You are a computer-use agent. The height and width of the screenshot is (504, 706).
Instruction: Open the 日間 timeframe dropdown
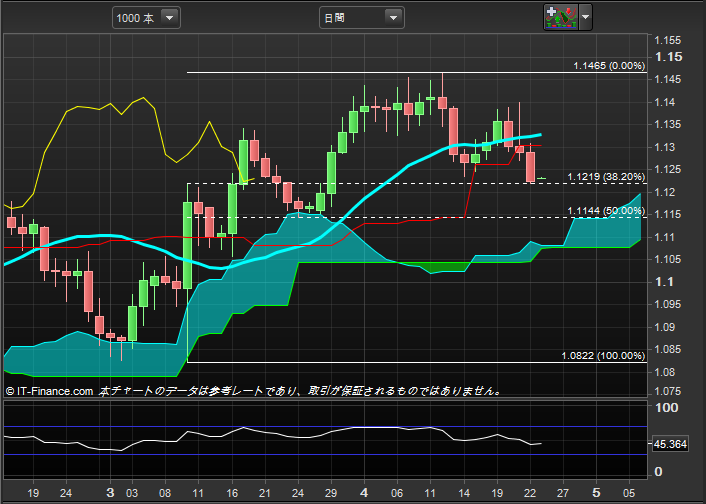pos(362,18)
